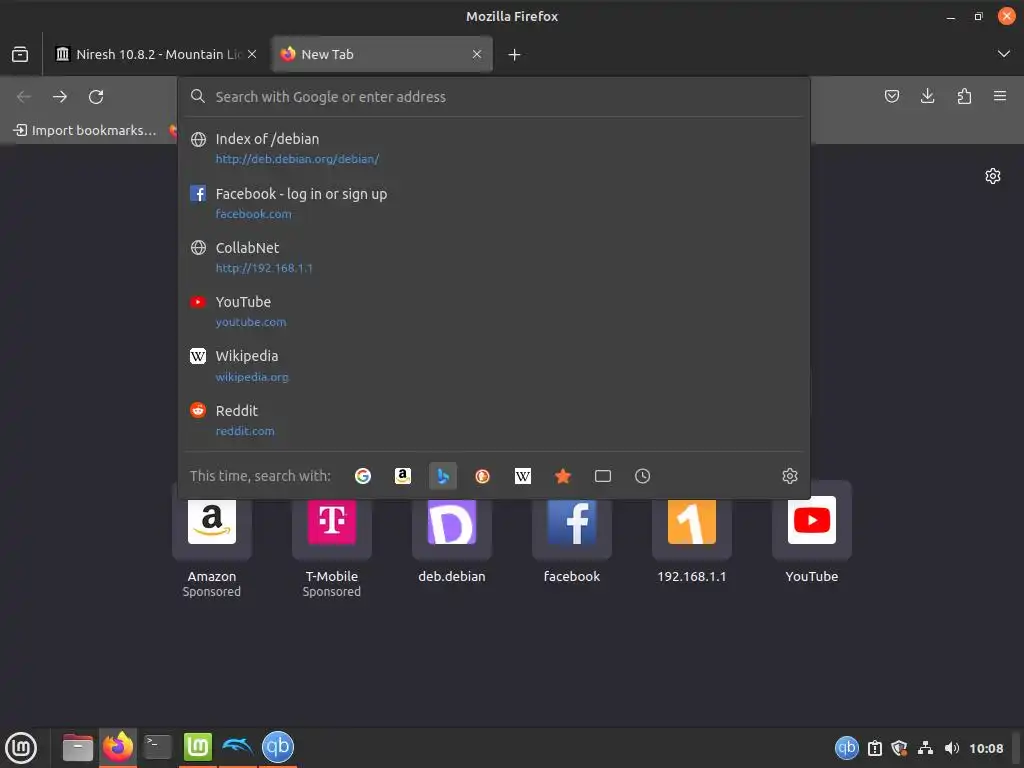Personalize new tab gear icon
Viewport: 1024px width, 768px height.
tap(993, 176)
